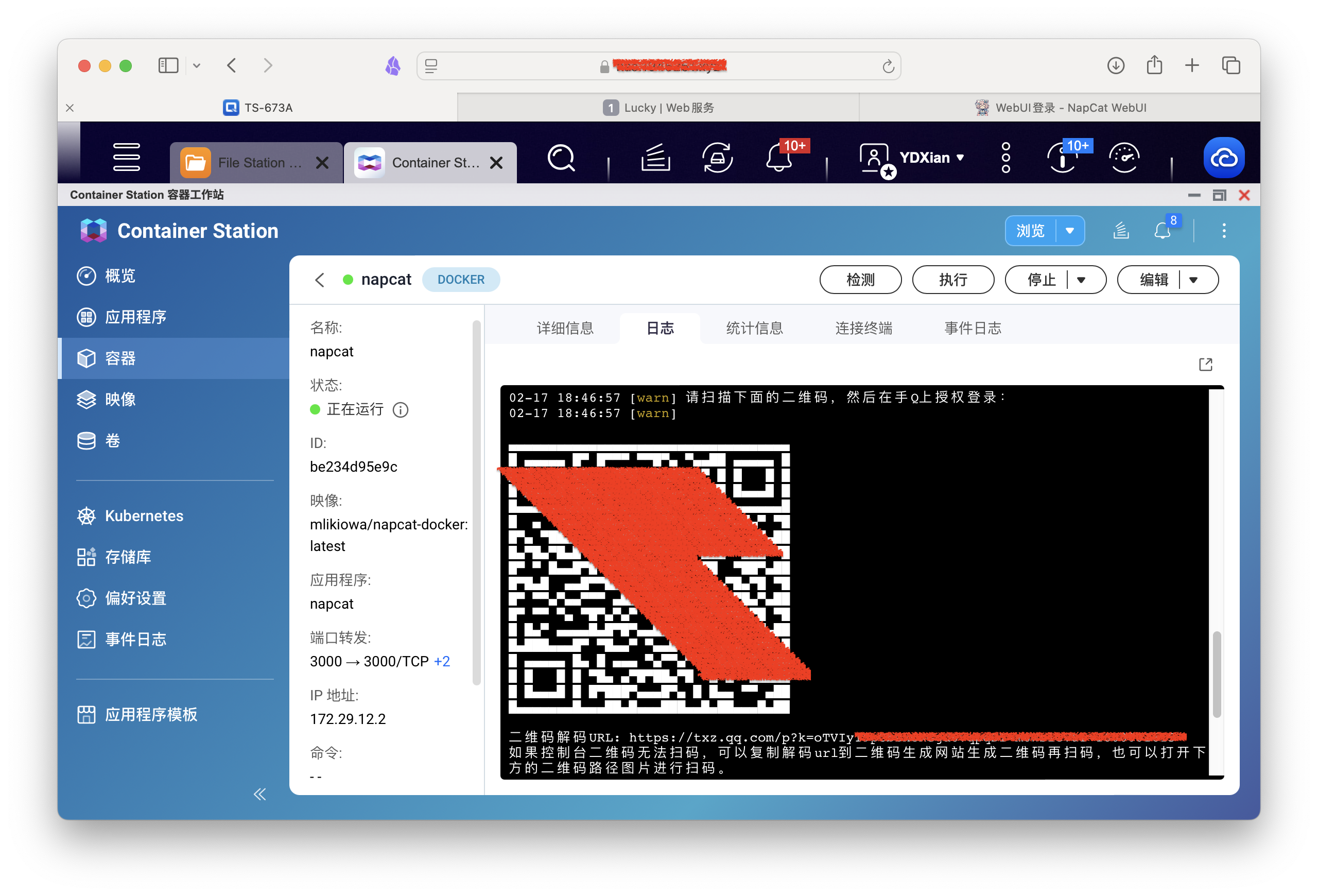Expand the 停止 dropdown arrow
Viewport: 1318px width, 896px height.
pos(1082,280)
